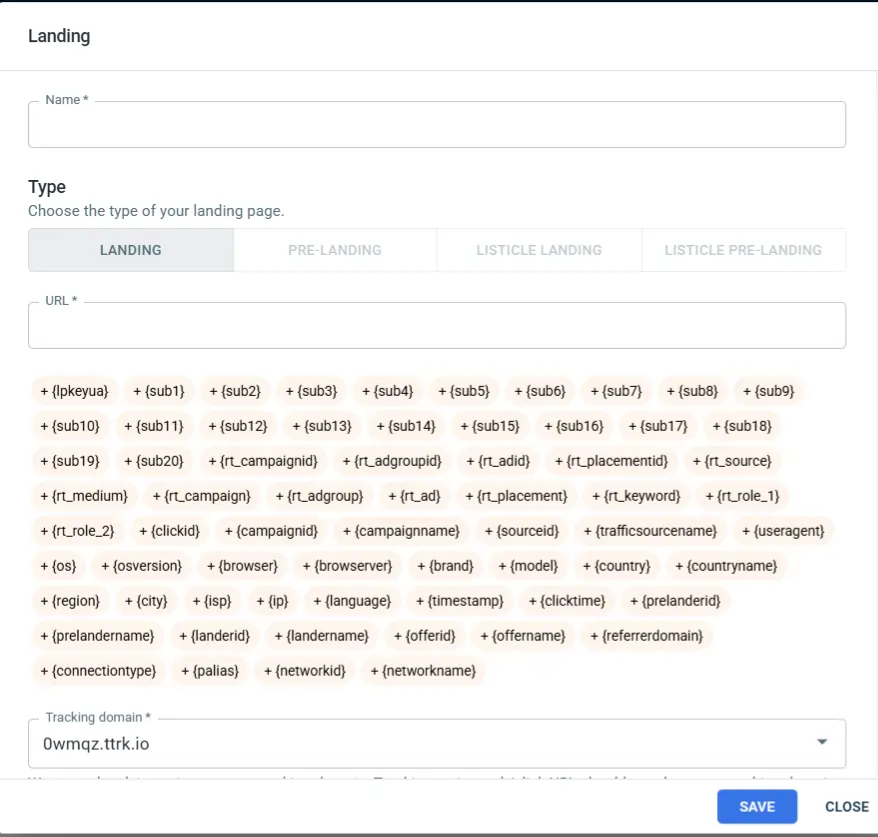Screen dimensions: 878x837
Task: Select Listicle Pre-Landing type
Action: click(743, 250)
